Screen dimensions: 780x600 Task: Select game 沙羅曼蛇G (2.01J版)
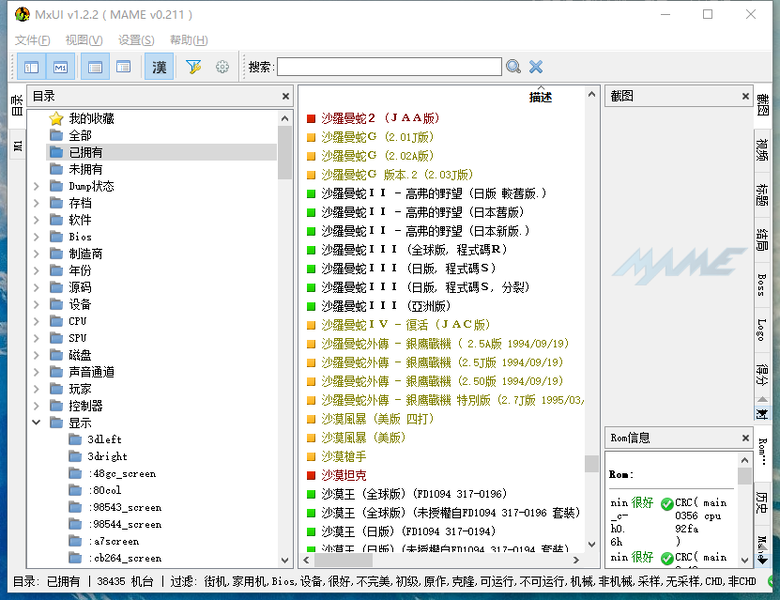(x=378, y=137)
